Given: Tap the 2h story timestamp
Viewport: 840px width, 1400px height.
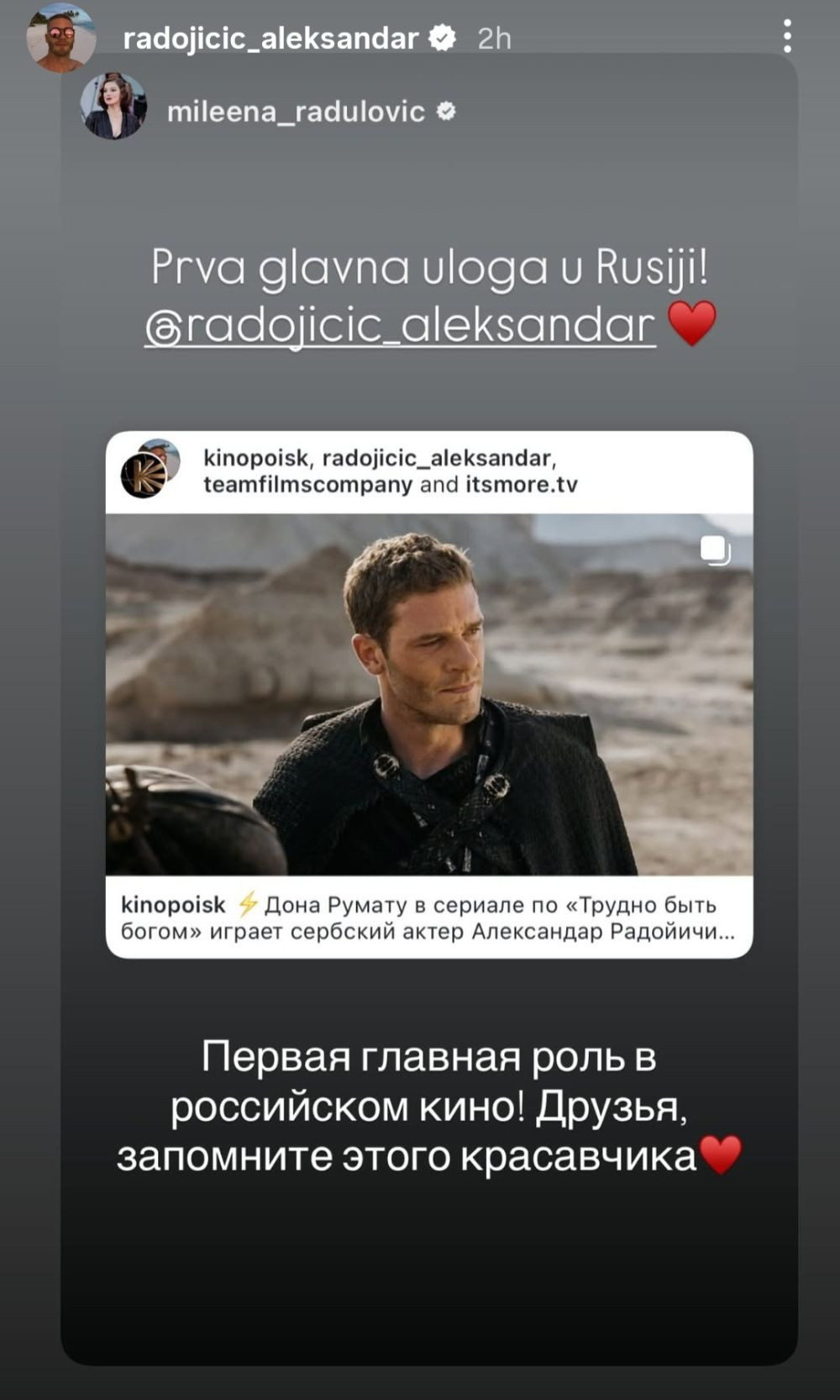Looking at the screenshot, I should pos(494,38).
